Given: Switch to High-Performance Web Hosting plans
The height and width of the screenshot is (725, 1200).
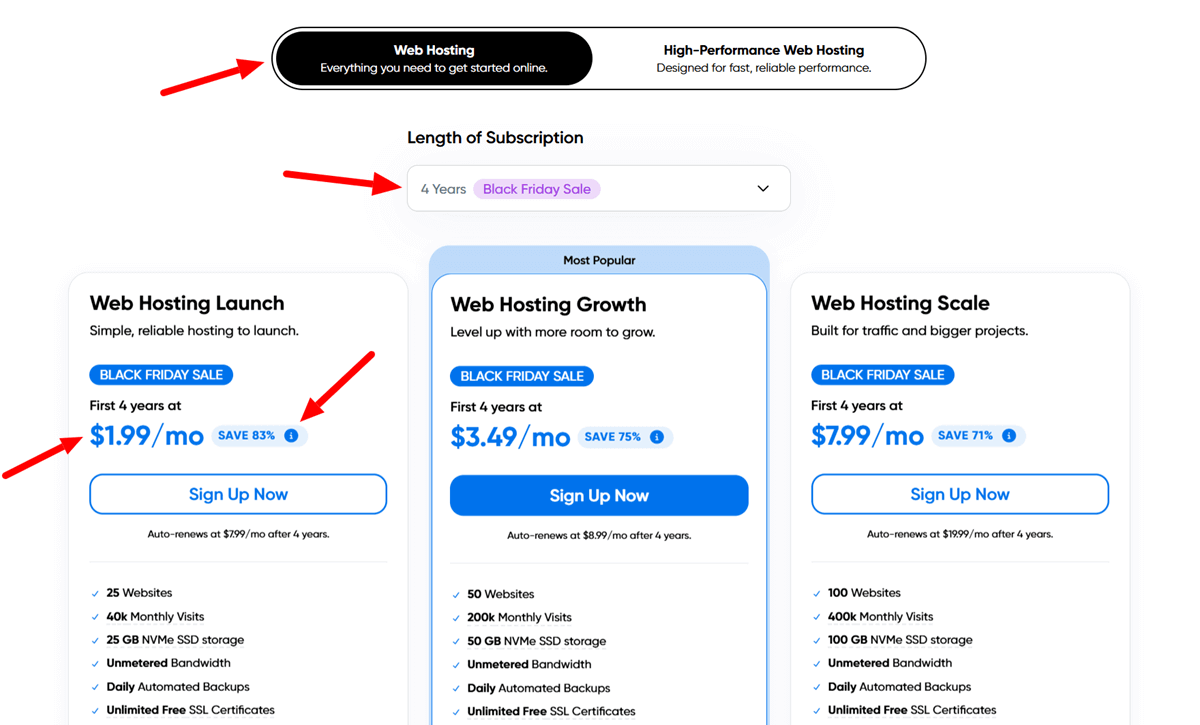Looking at the screenshot, I should tap(763, 58).
